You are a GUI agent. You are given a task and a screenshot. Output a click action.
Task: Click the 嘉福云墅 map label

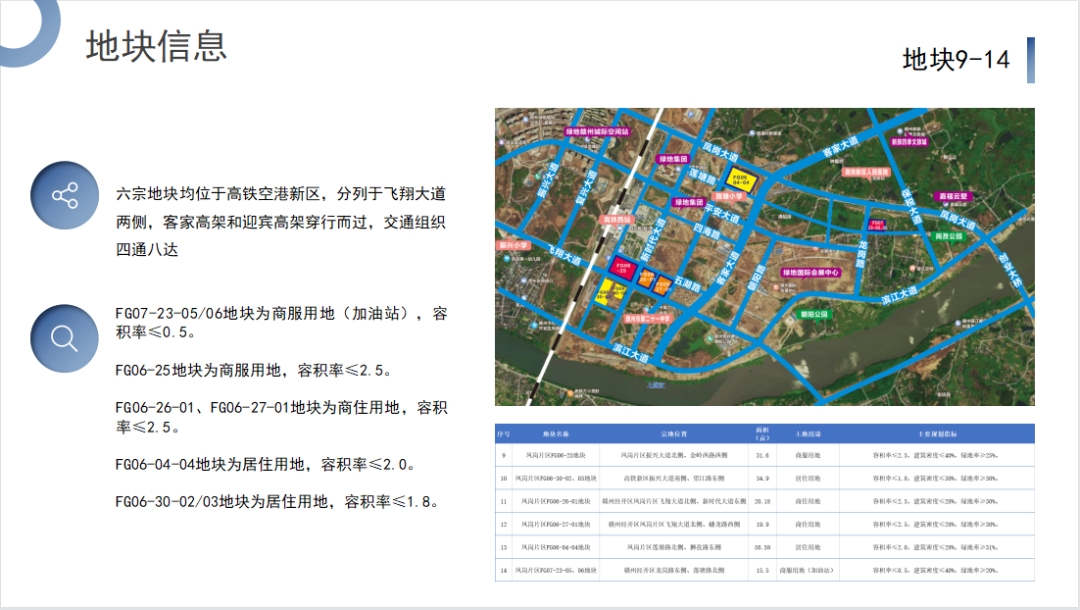[x=953, y=196]
